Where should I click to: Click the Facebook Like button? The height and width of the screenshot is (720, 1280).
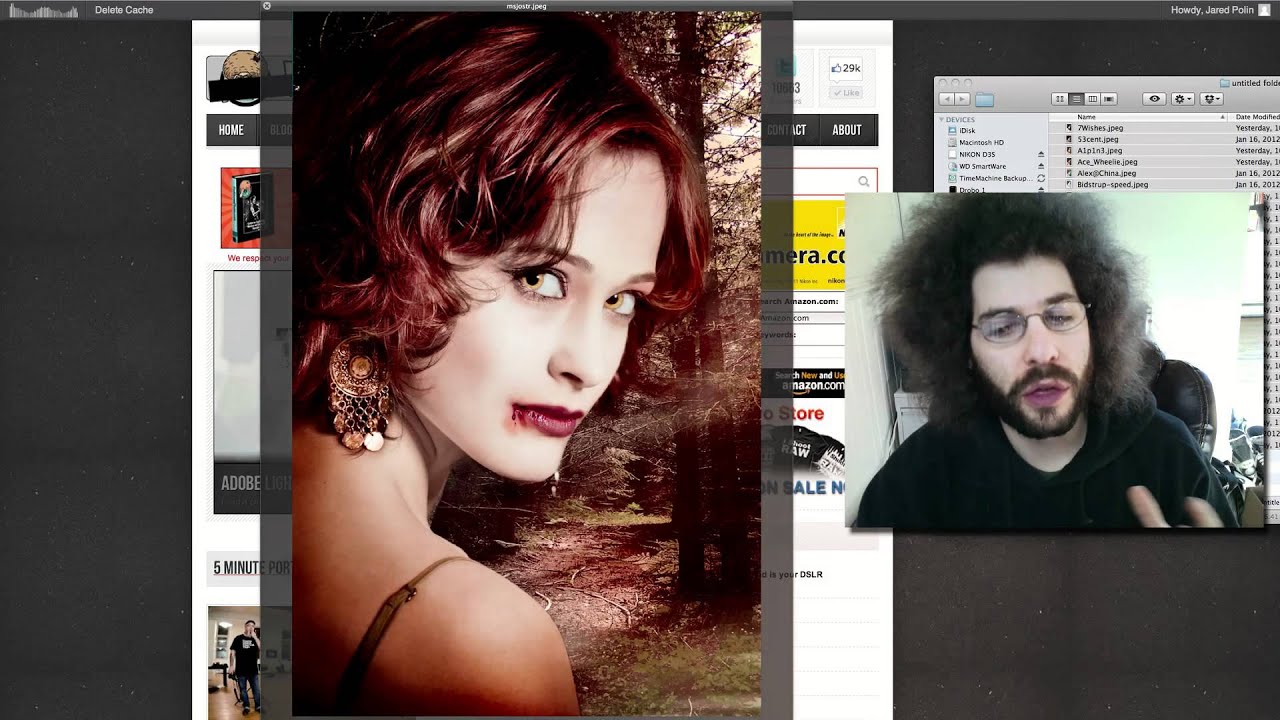tap(846, 93)
